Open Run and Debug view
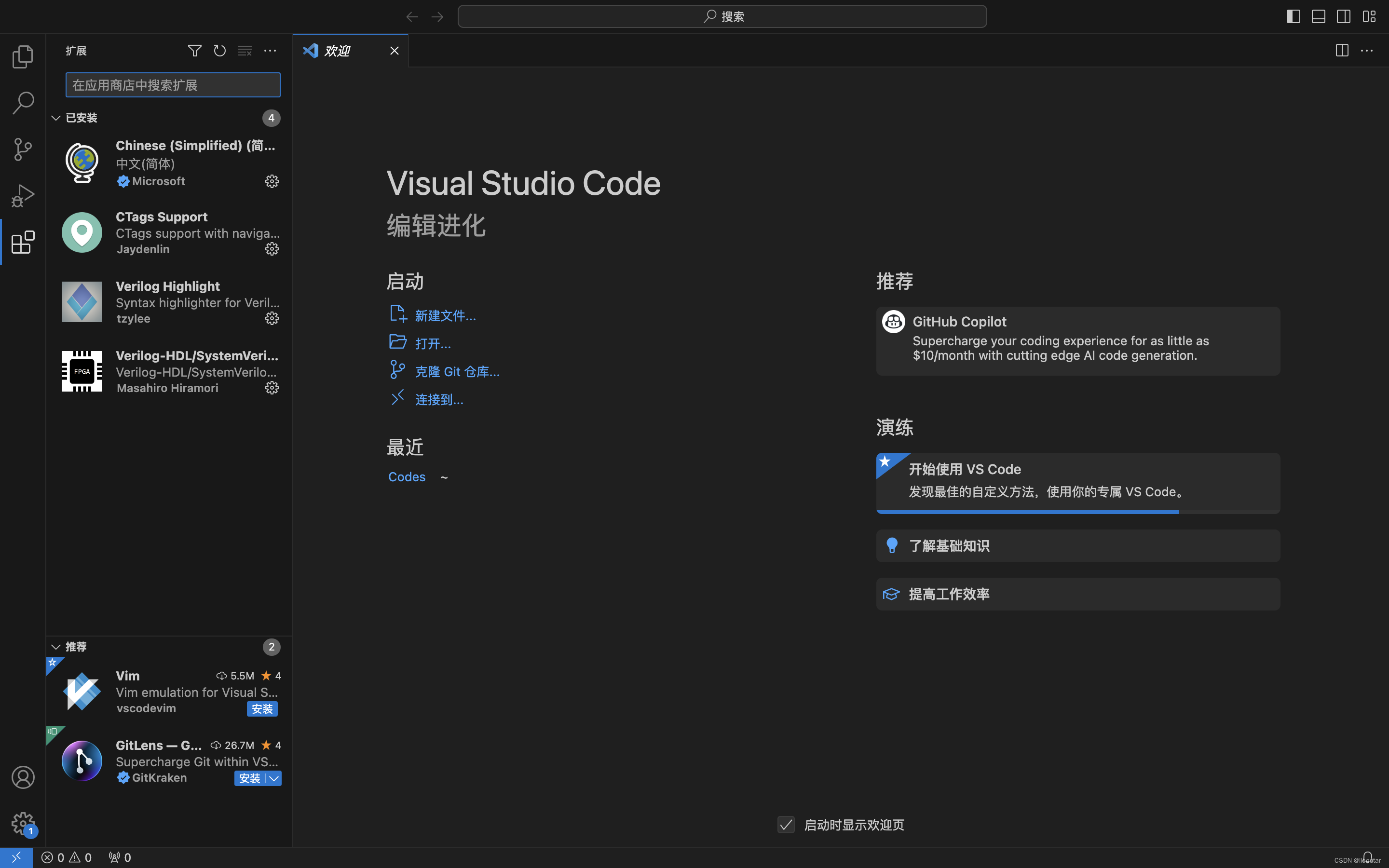This screenshot has height=868, width=1389. click(23, 196)
